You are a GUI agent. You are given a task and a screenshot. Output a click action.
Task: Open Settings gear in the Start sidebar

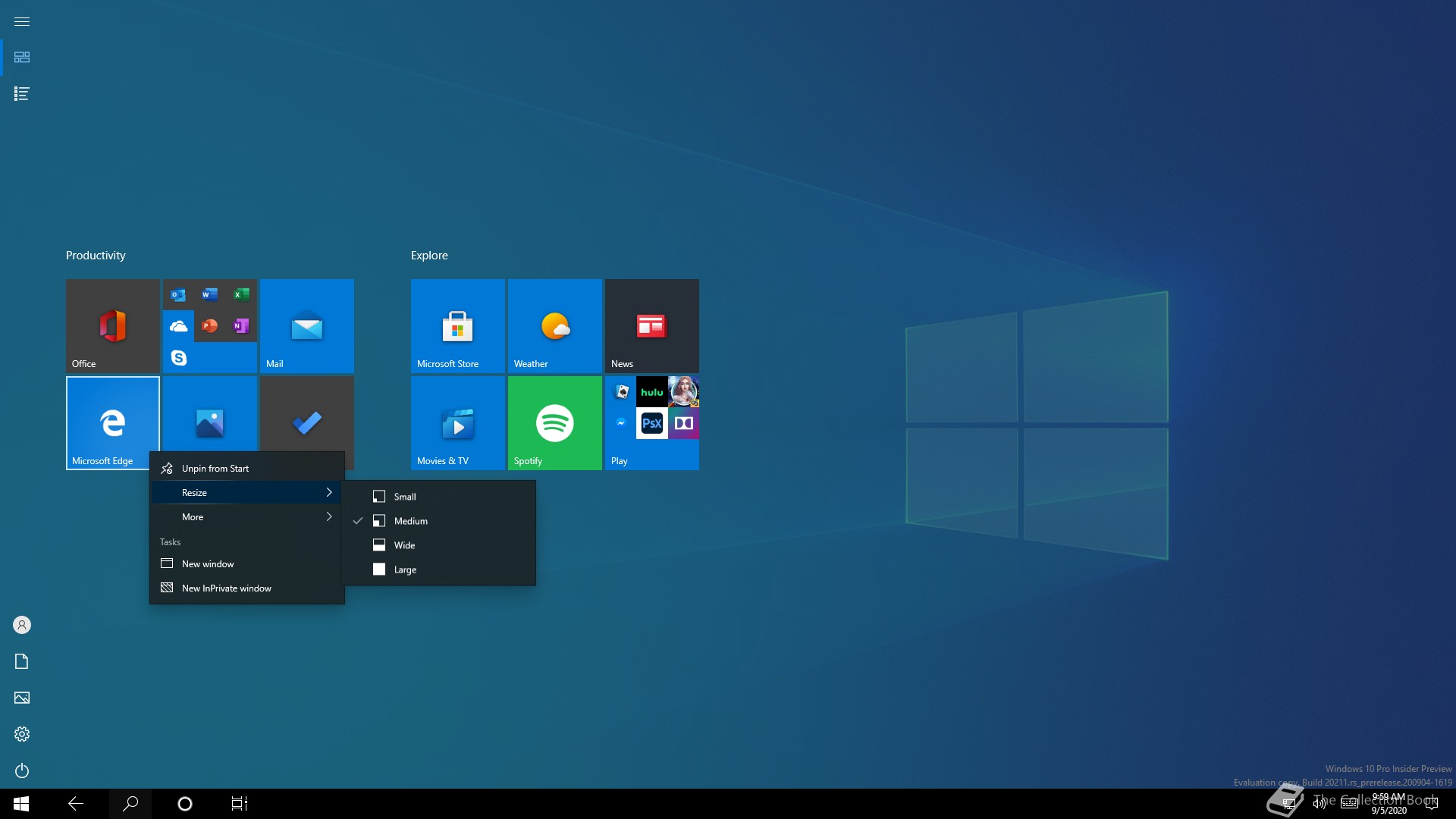(22, 734)
